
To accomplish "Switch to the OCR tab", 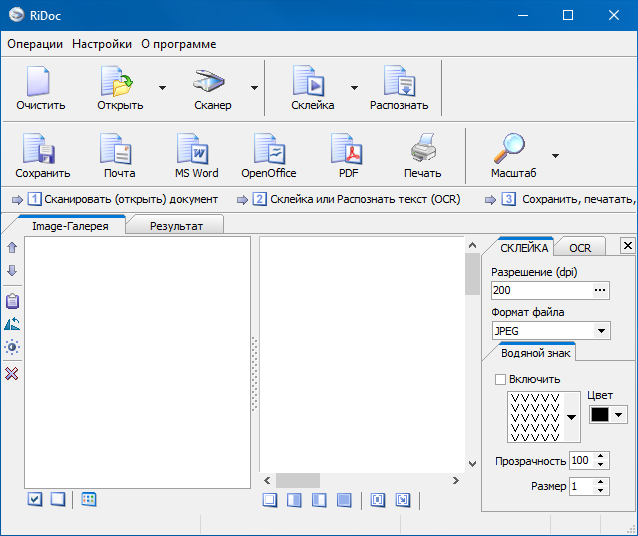I will click(580, 248).
